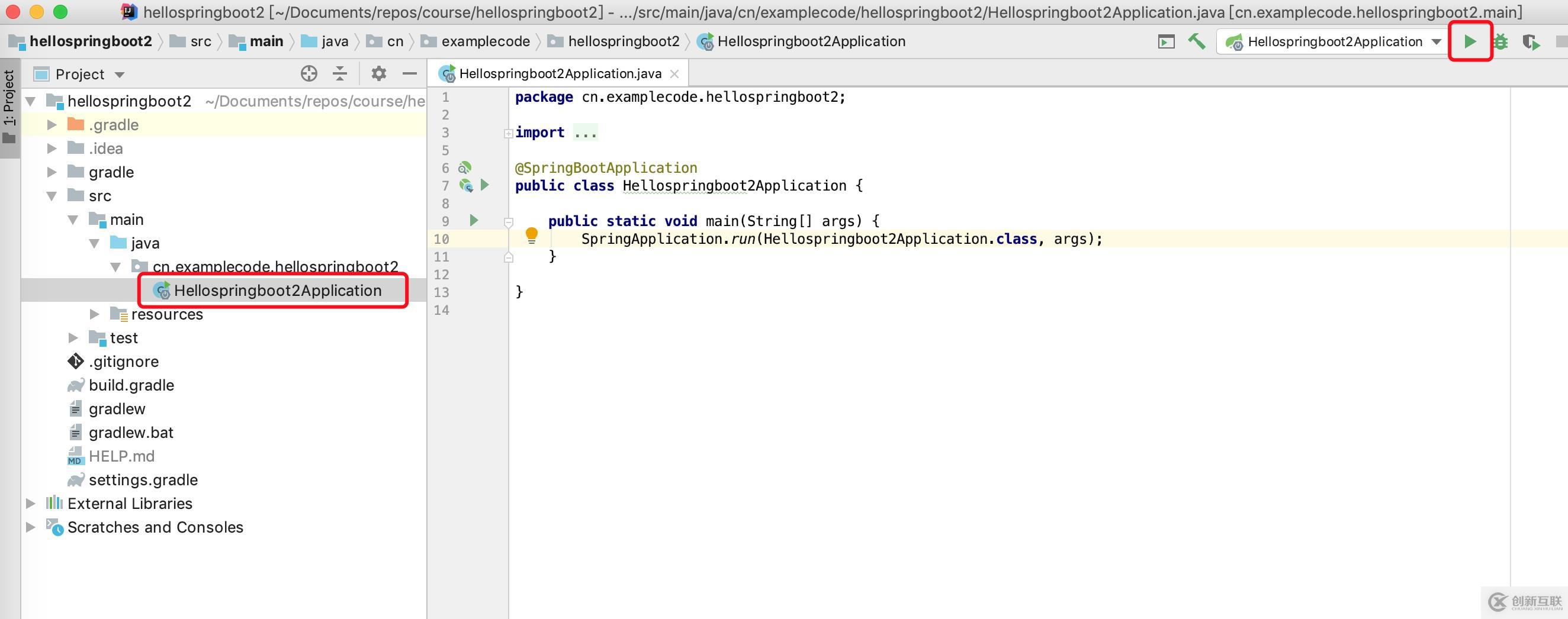Collapse the hellospringboot2 root node
Image resolution: width=1568 pixels, height=619 pixels.
[x=30, y=101]
